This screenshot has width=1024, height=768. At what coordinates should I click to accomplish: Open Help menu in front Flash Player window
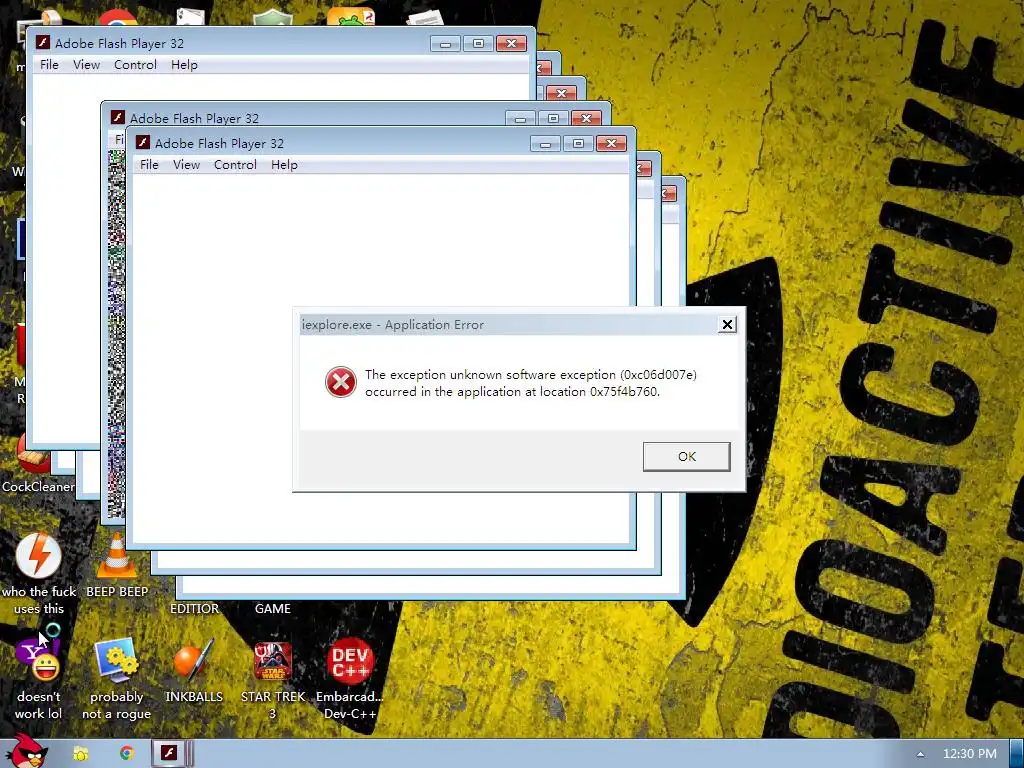point(284,165)
